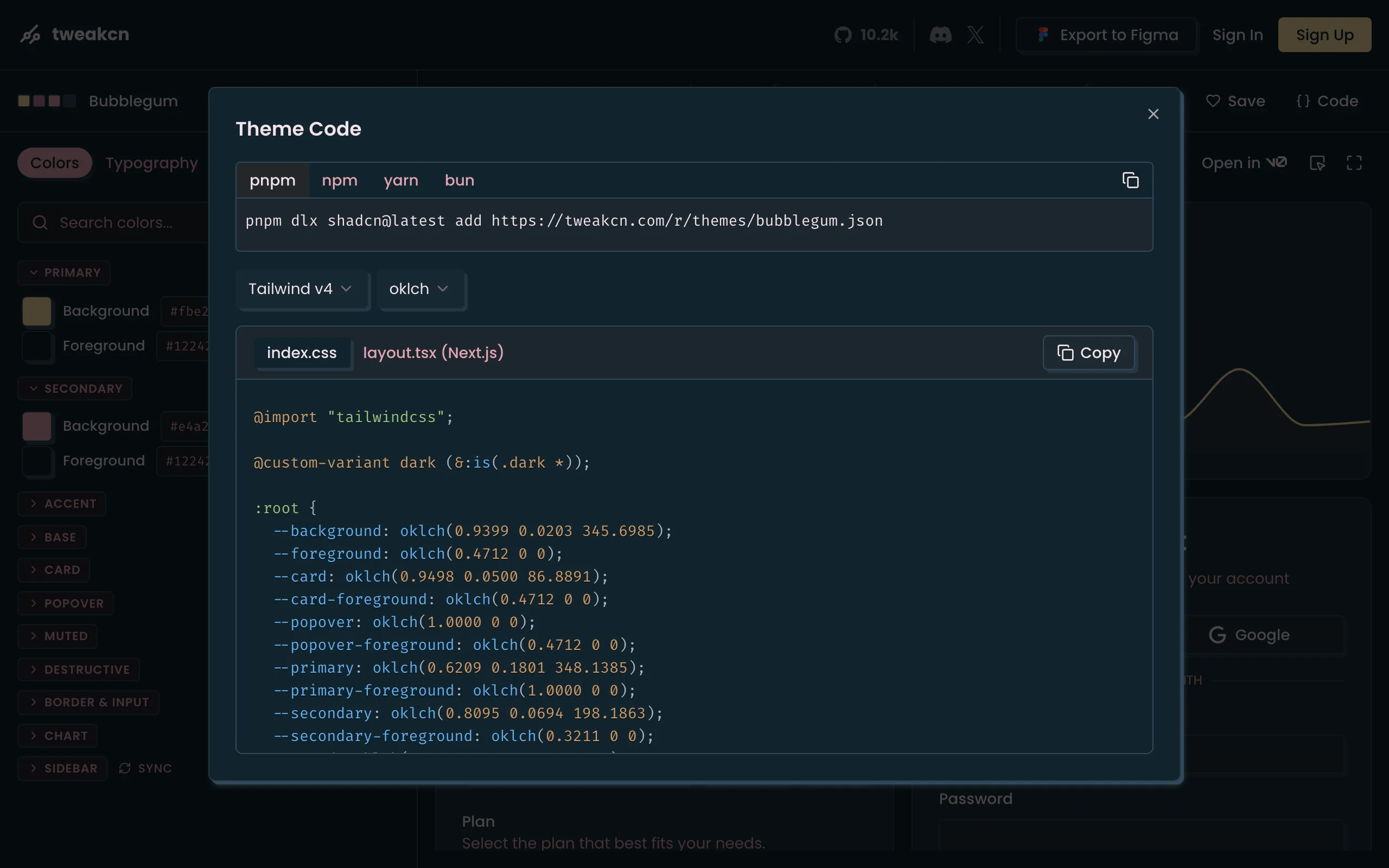Switch to layout.tsx (Next.js) tab

pos(434,353)
